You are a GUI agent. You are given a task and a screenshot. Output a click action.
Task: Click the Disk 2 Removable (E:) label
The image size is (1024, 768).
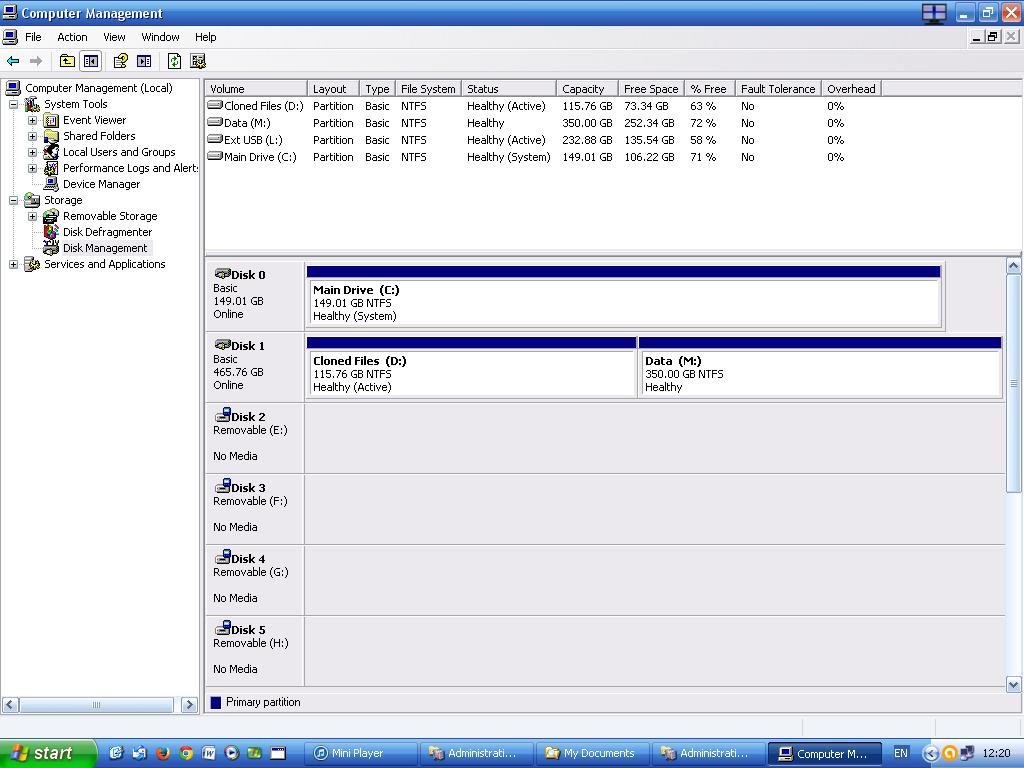coord(255,437)
